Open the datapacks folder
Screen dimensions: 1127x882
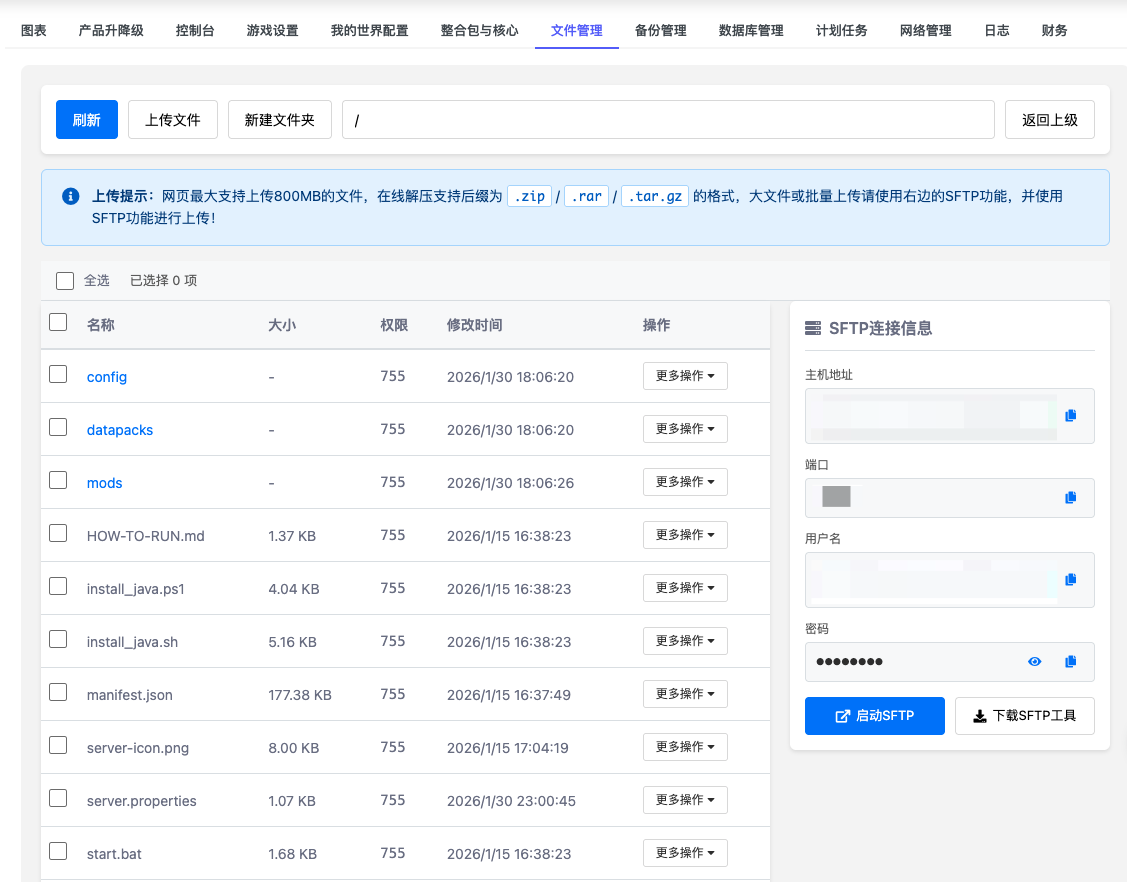pos(119,429)
